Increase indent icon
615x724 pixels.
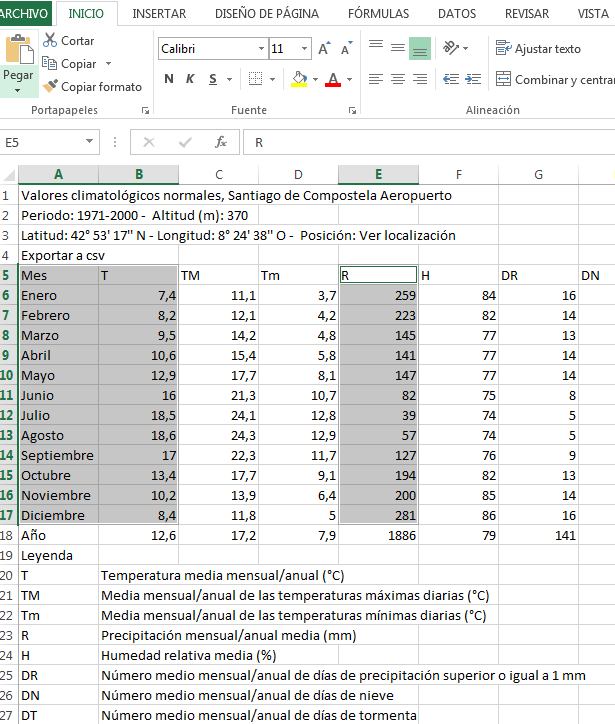click(x=473, y=79)
